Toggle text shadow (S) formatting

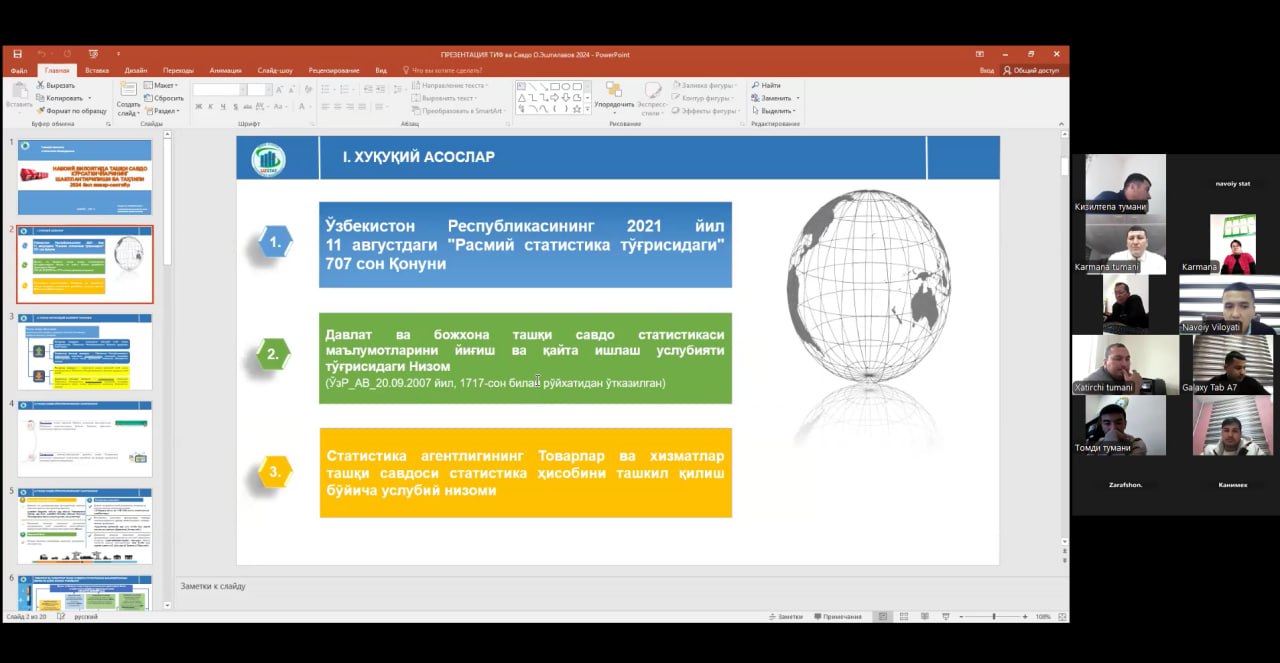pos(236,106)
